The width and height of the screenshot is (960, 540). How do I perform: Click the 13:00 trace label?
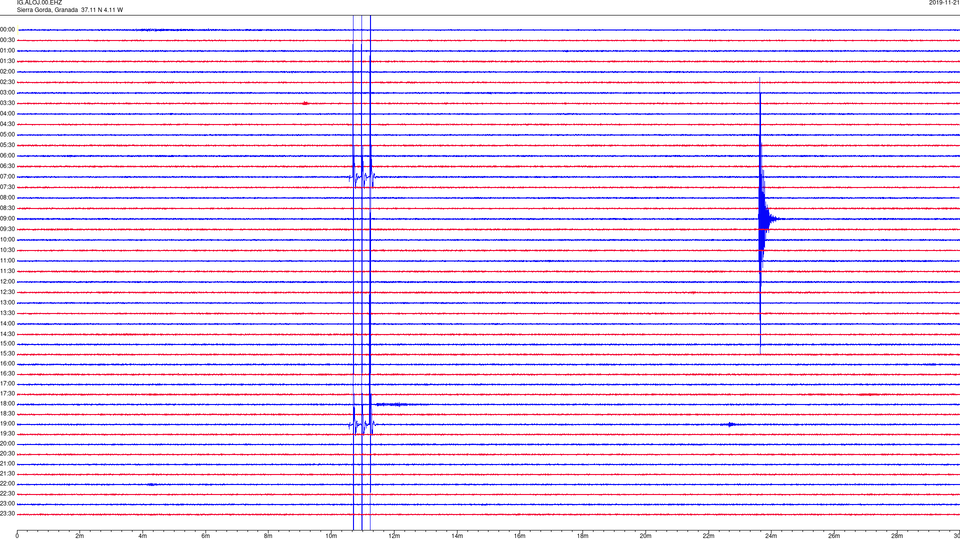coord(8,302)
